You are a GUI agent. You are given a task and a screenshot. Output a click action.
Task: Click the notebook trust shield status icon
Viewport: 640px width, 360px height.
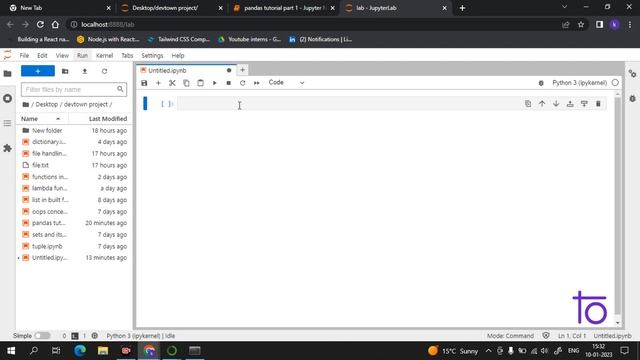[x=546, y=336]
